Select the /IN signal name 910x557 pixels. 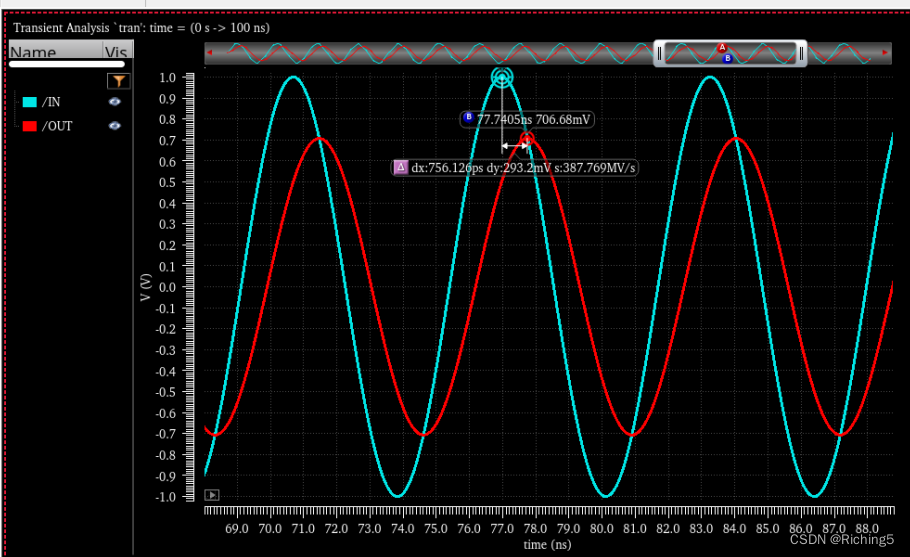click(51, 102)
